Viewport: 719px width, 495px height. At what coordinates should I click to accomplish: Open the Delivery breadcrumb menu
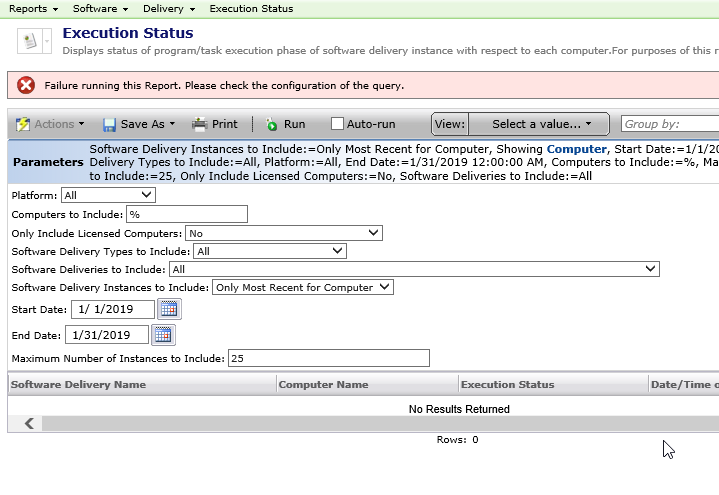(168, 8)
